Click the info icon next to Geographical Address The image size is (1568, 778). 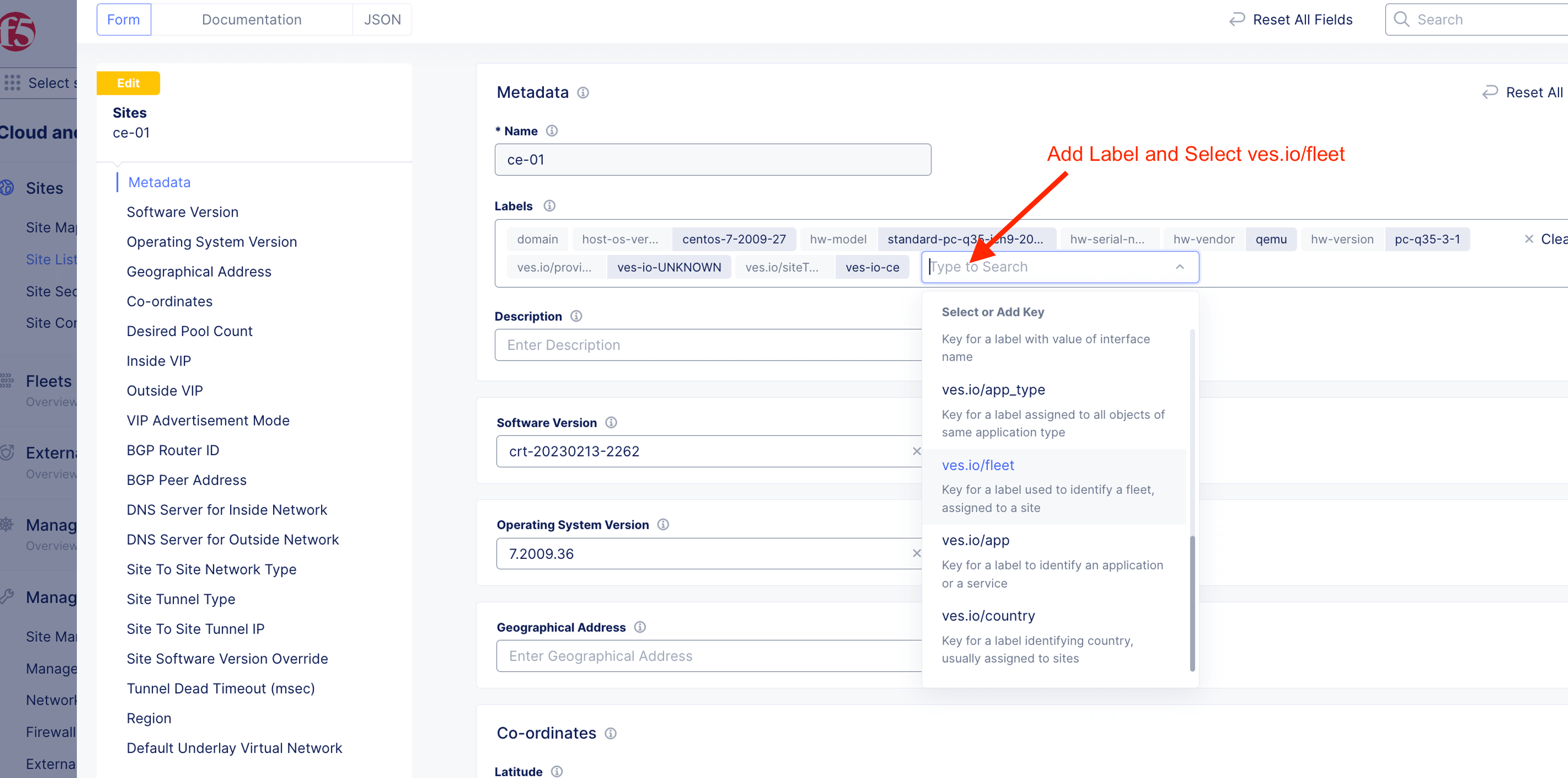[640, 627]
